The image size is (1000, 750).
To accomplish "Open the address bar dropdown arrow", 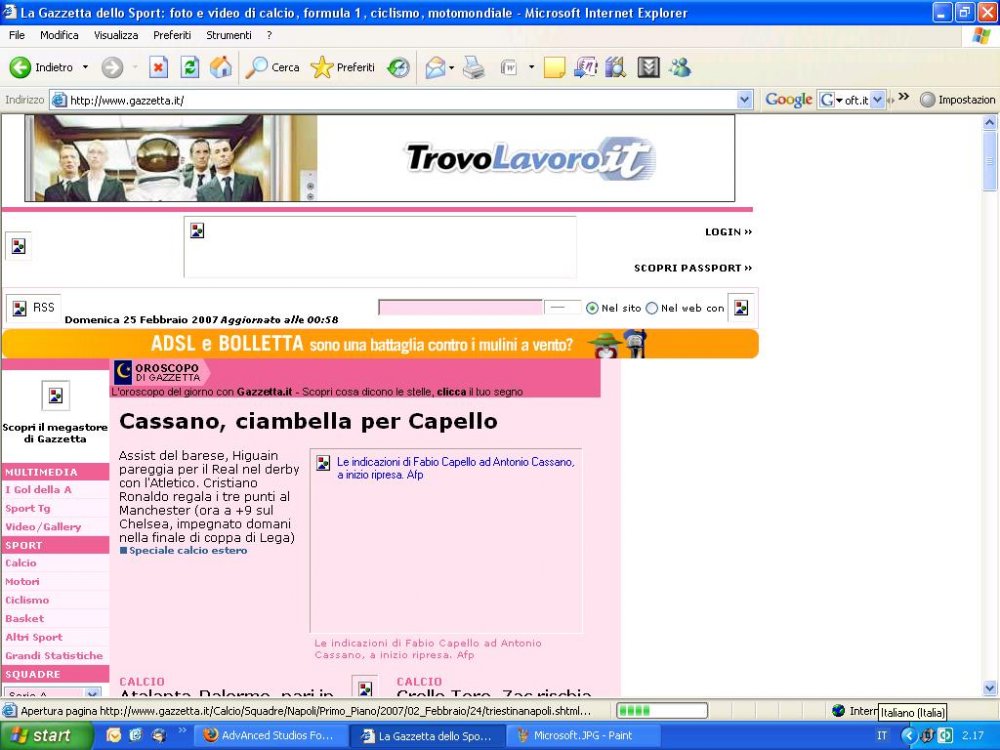I will pos(745,99).
